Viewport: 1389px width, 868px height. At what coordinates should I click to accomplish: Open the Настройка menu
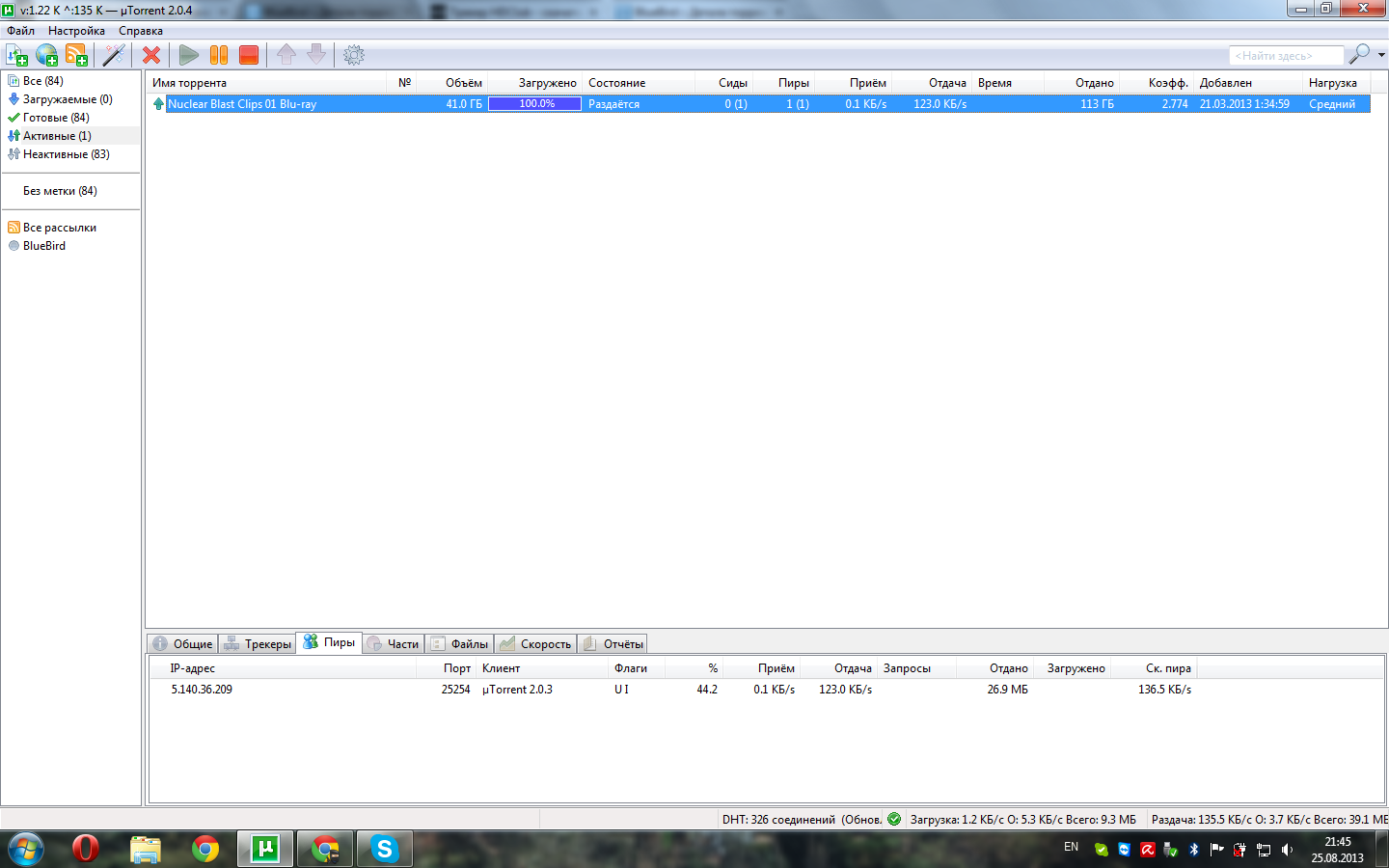pyautogui.click(x=76, y=31)
